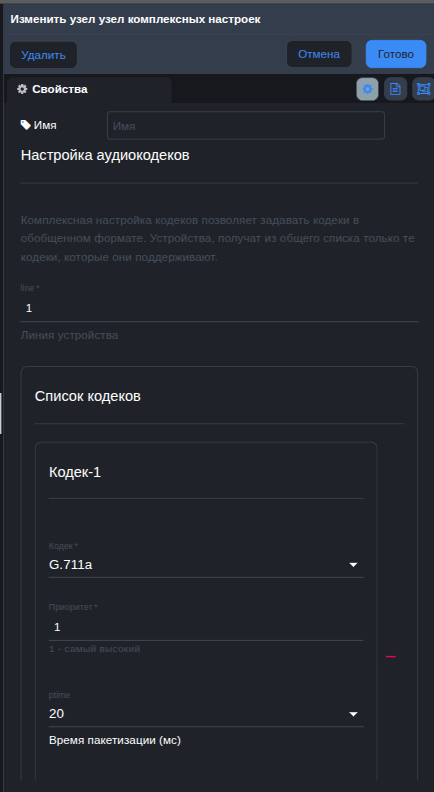Click the Кодек-1 block heading

pyautogui.click(x=75, y=472)
